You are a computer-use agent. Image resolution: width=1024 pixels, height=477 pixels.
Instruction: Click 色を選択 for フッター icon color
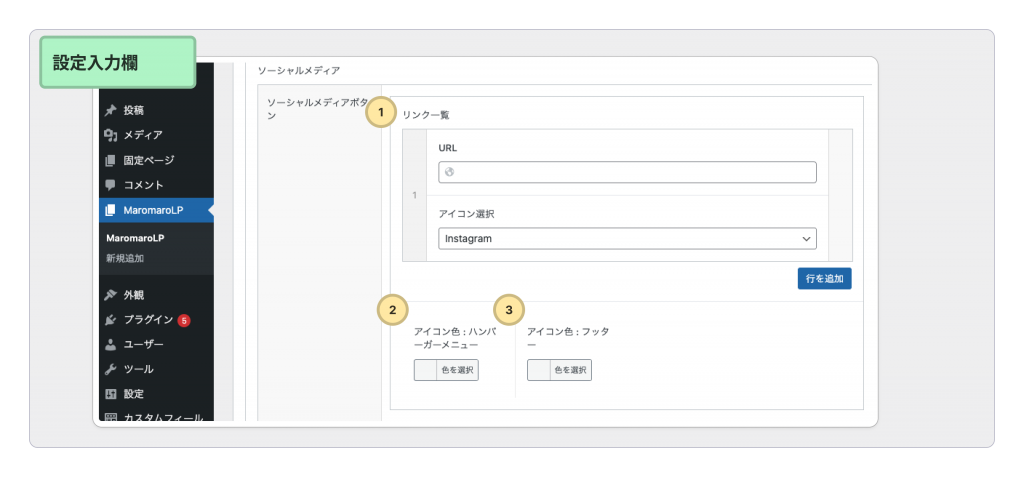pos(559,370)
